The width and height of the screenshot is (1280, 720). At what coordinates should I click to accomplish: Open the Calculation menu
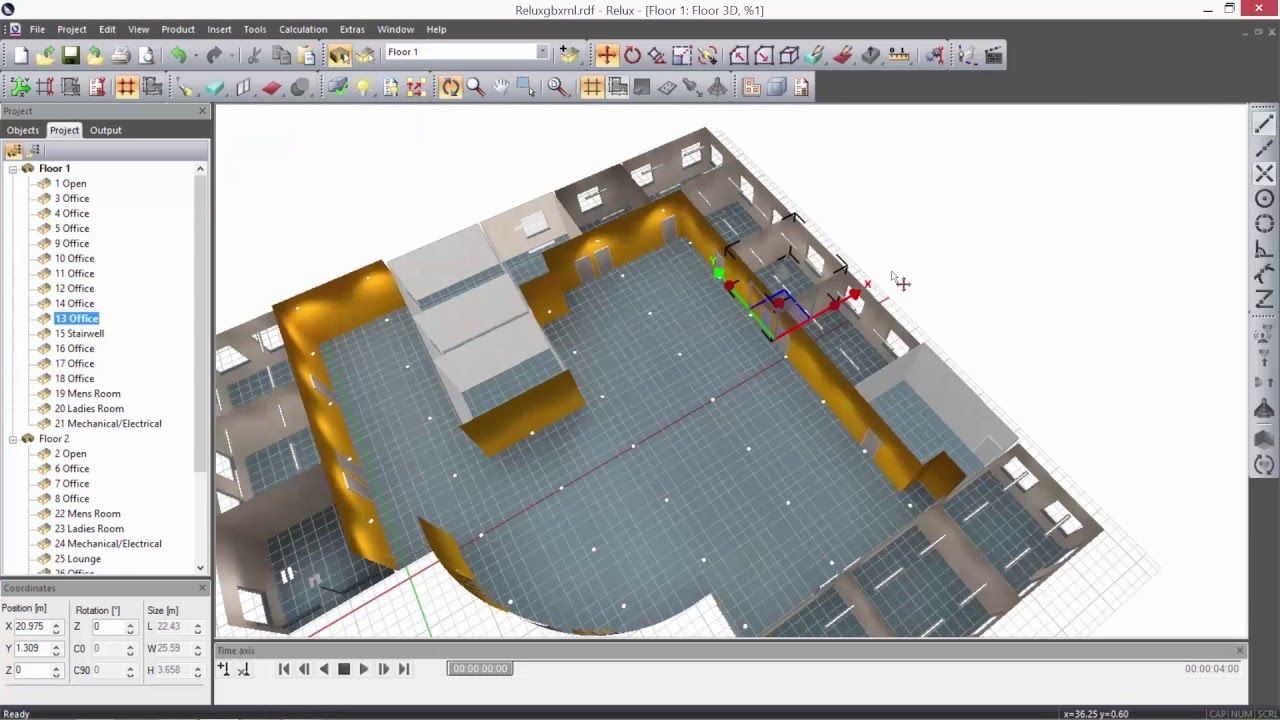point(302,29)
